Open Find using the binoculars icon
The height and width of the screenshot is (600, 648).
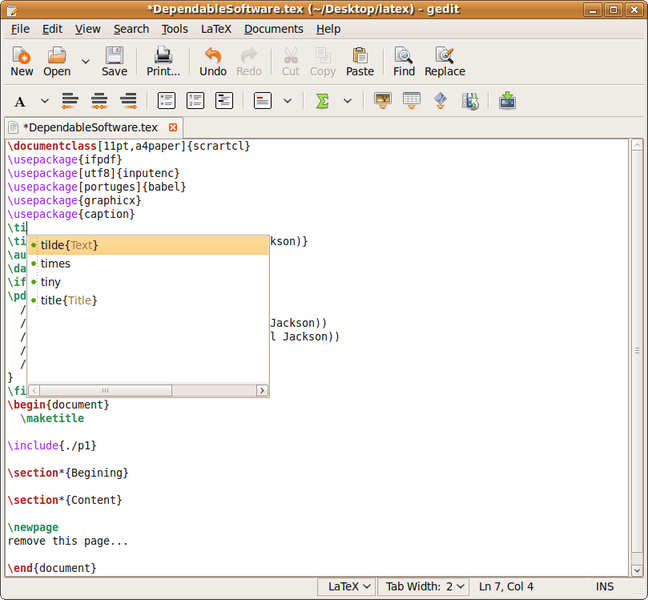point(404,60)
